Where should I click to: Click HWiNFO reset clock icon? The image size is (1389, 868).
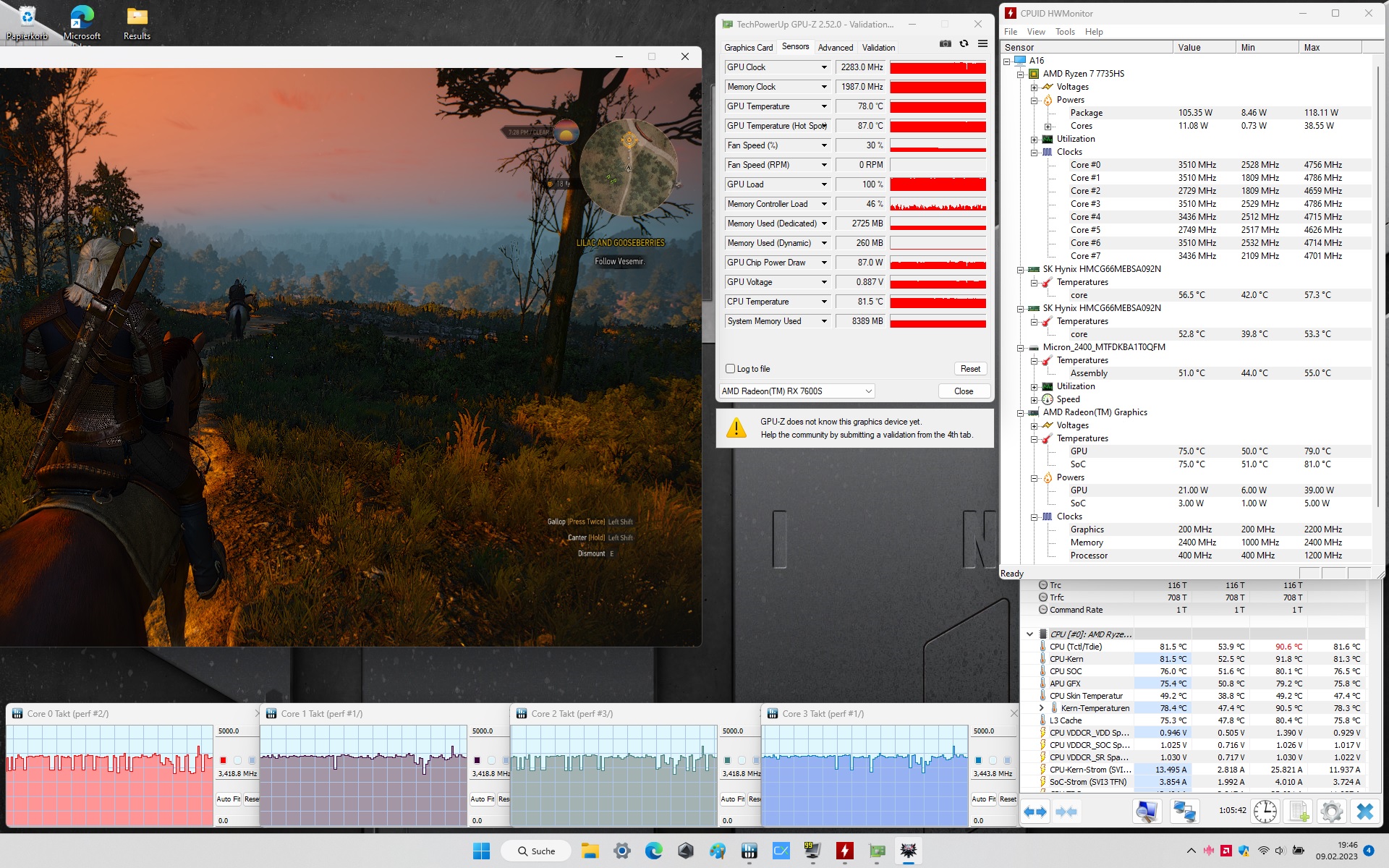pos(1265,812)
